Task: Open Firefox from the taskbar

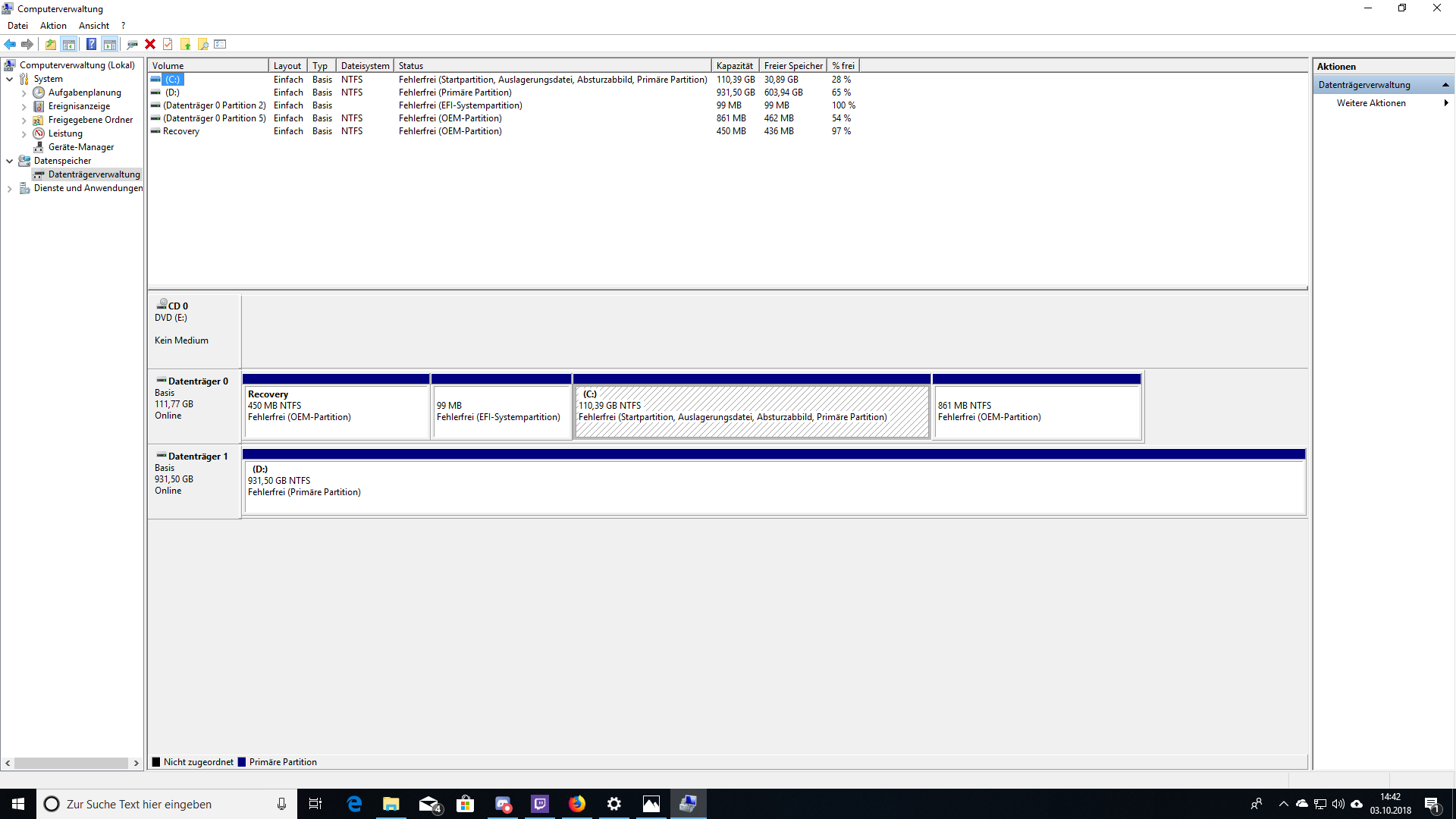Action: [x=577, y=804]
